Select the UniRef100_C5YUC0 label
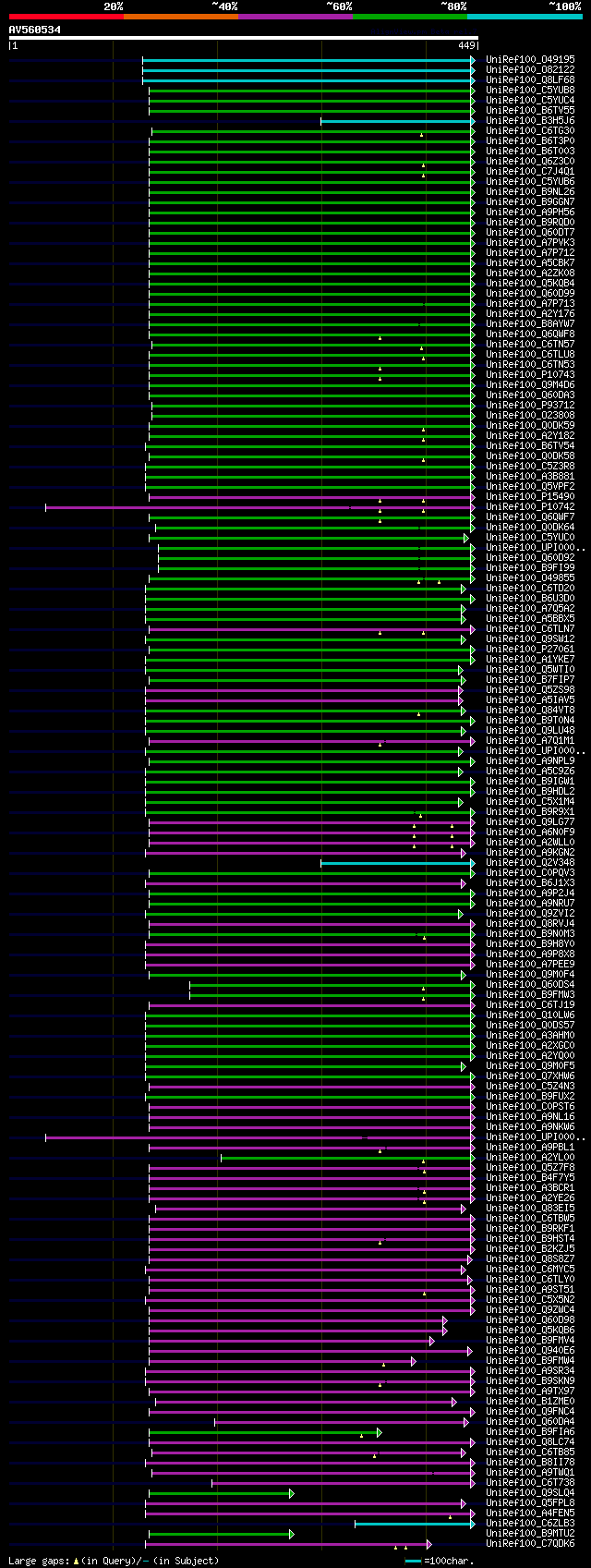 pyautogui.click(x=530, y=537)
